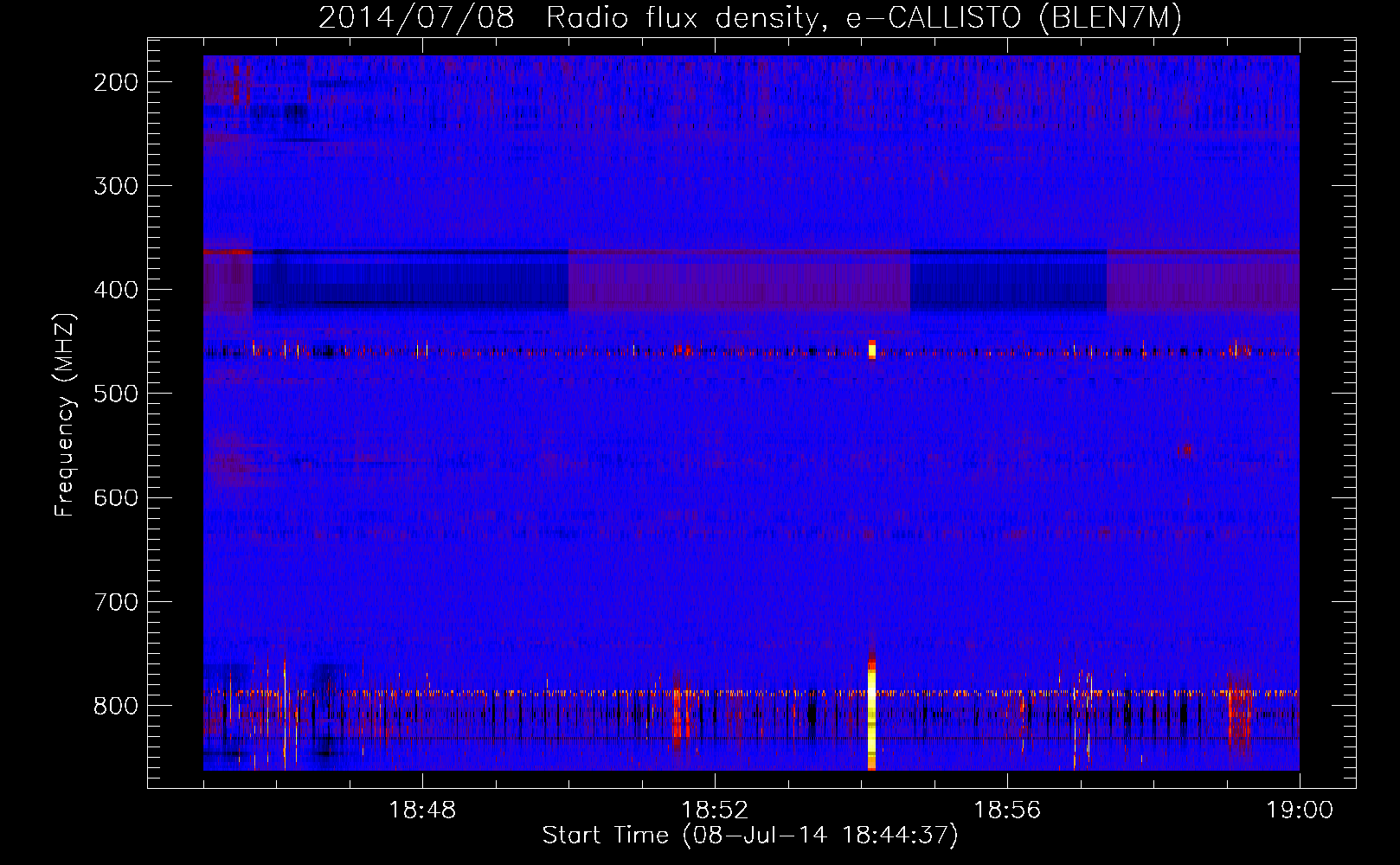Click the 18:56 time tick label
The image size is (1400, 865).
pos(1007,811)
